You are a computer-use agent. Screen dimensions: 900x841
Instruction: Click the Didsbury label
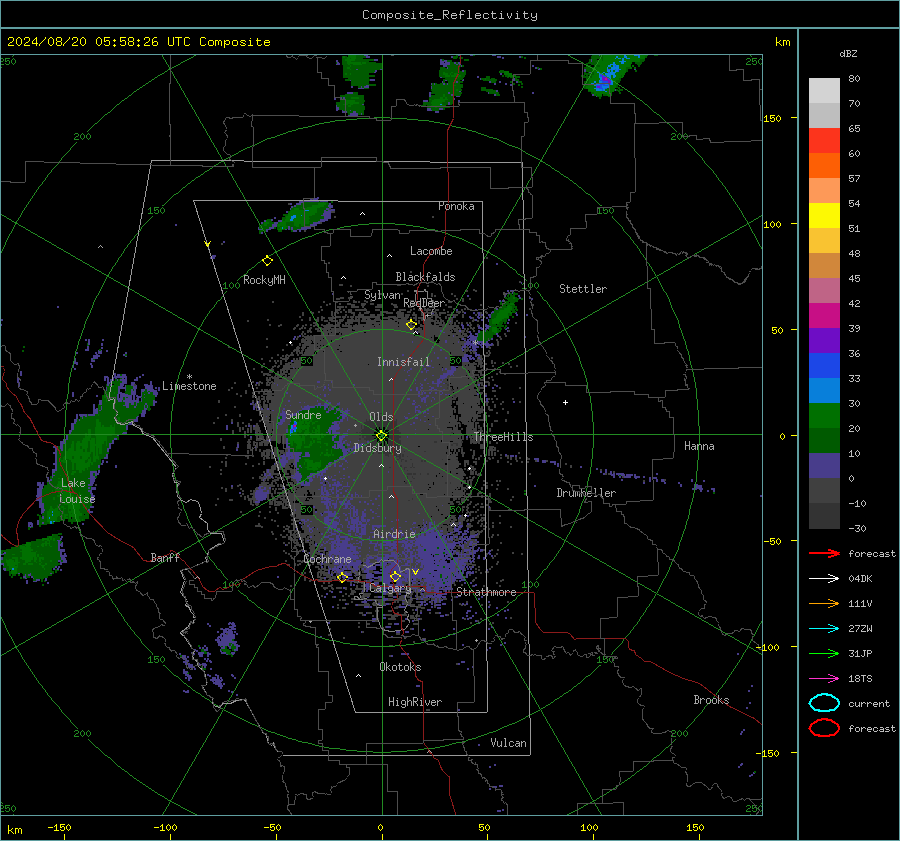[377, 448]
